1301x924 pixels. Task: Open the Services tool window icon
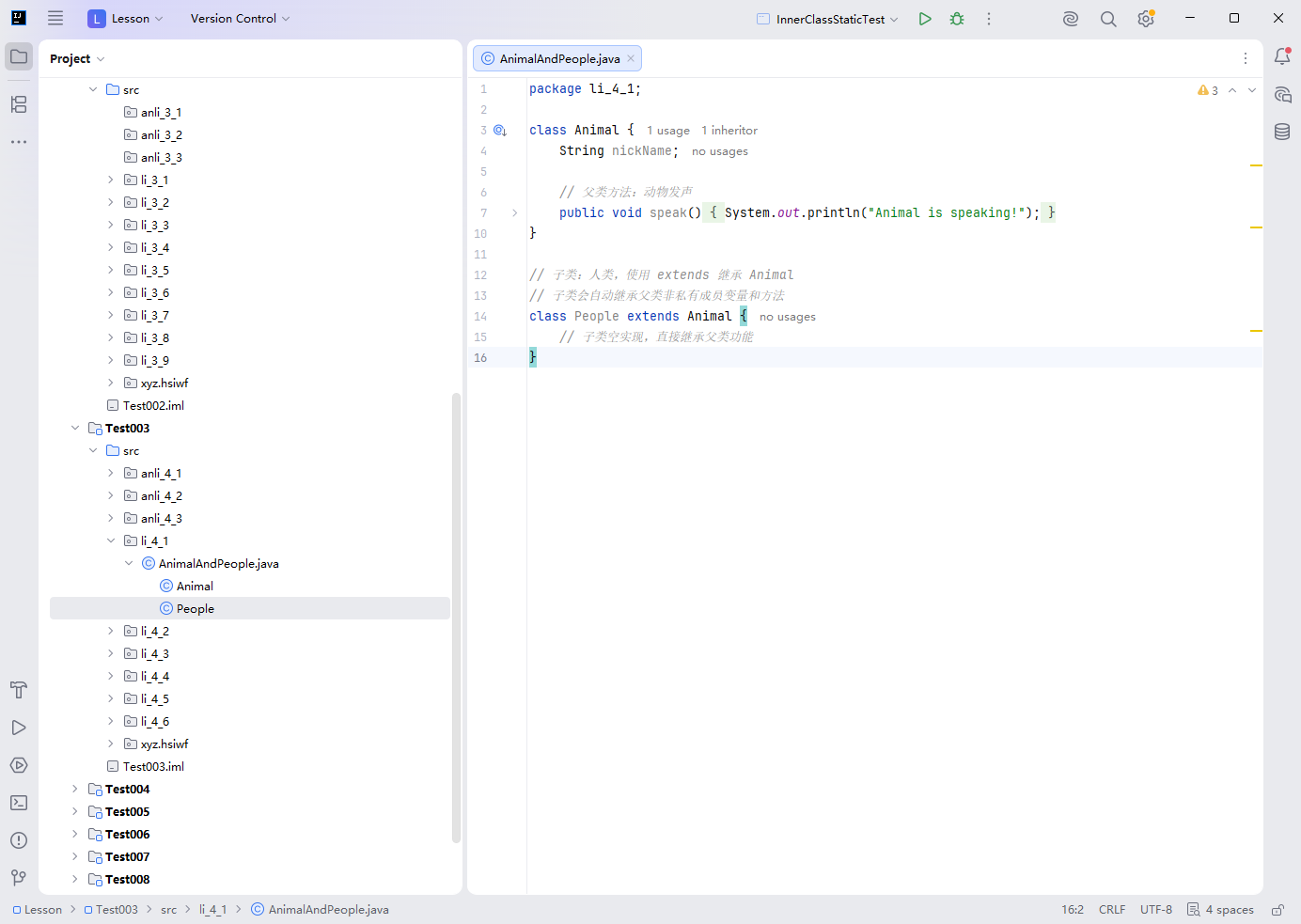coord(19,765)
